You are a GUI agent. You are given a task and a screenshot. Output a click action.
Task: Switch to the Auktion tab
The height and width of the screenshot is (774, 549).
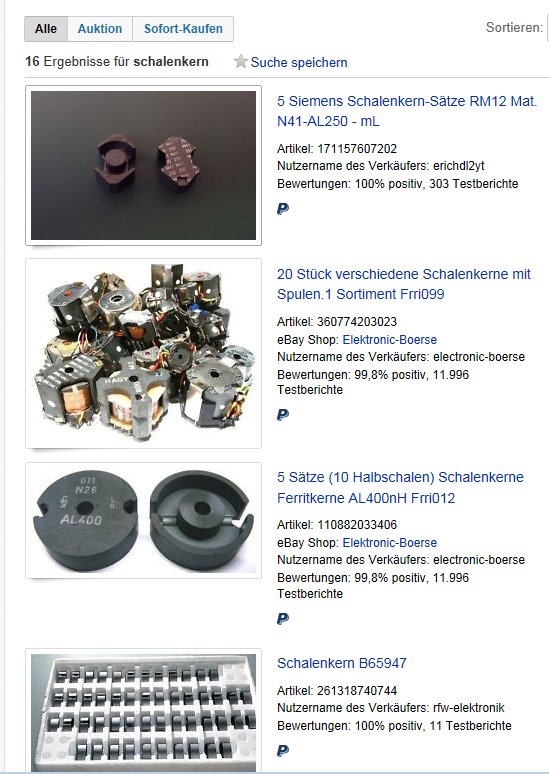click(x=100, y=29)
